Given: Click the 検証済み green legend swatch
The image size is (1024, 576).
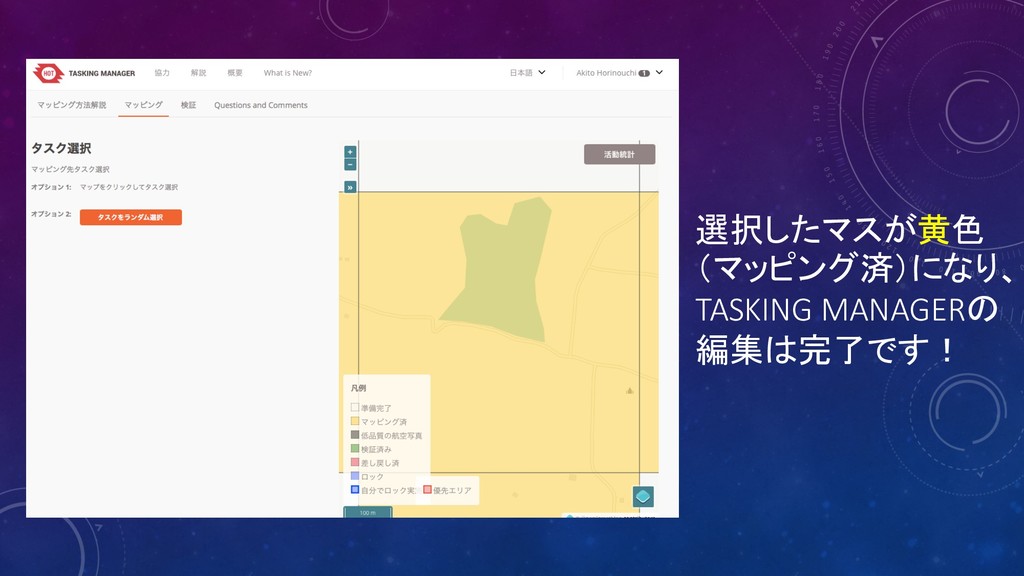Looking at the screenshot, I should coord(355,448).
